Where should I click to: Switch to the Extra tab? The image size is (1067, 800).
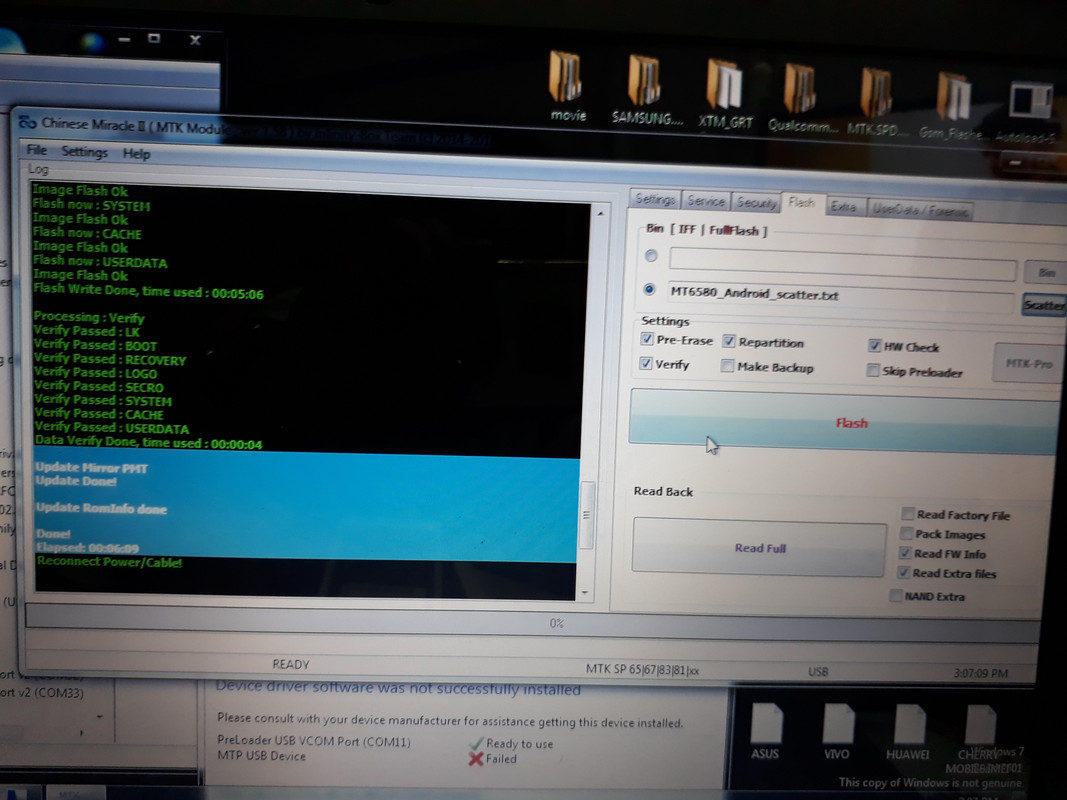tap(844, 207)
